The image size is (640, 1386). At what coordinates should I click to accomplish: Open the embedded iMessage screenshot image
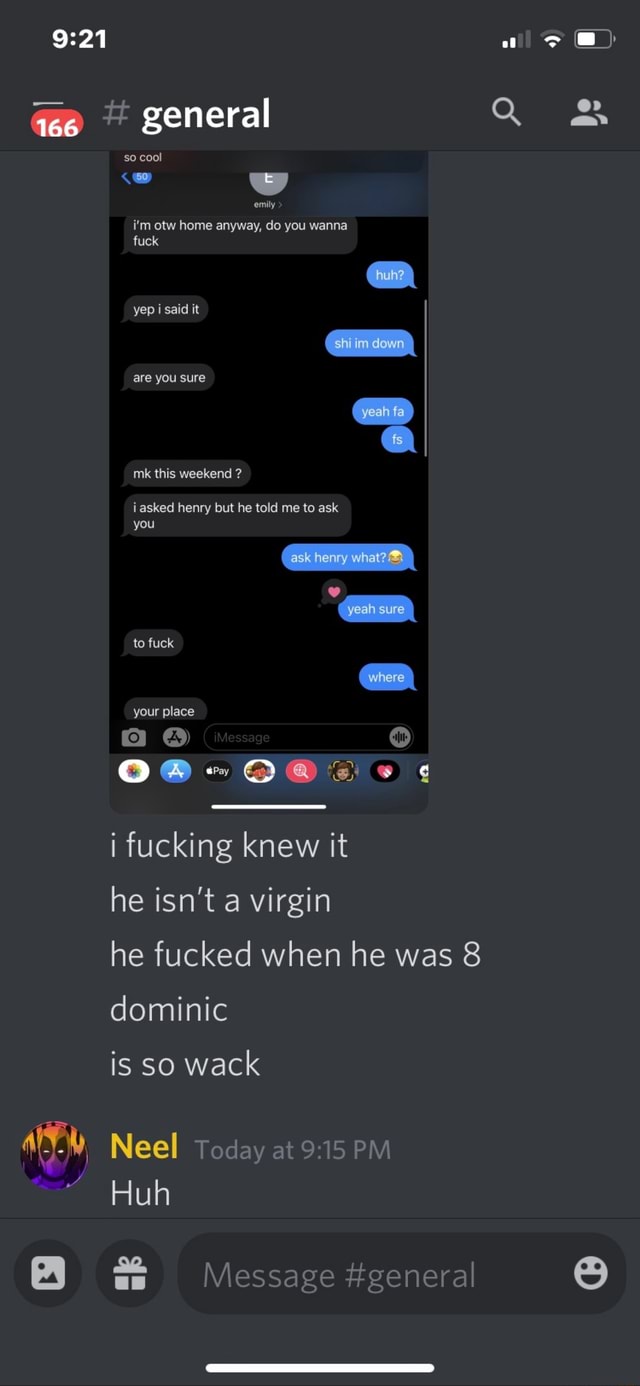point(269,482)
